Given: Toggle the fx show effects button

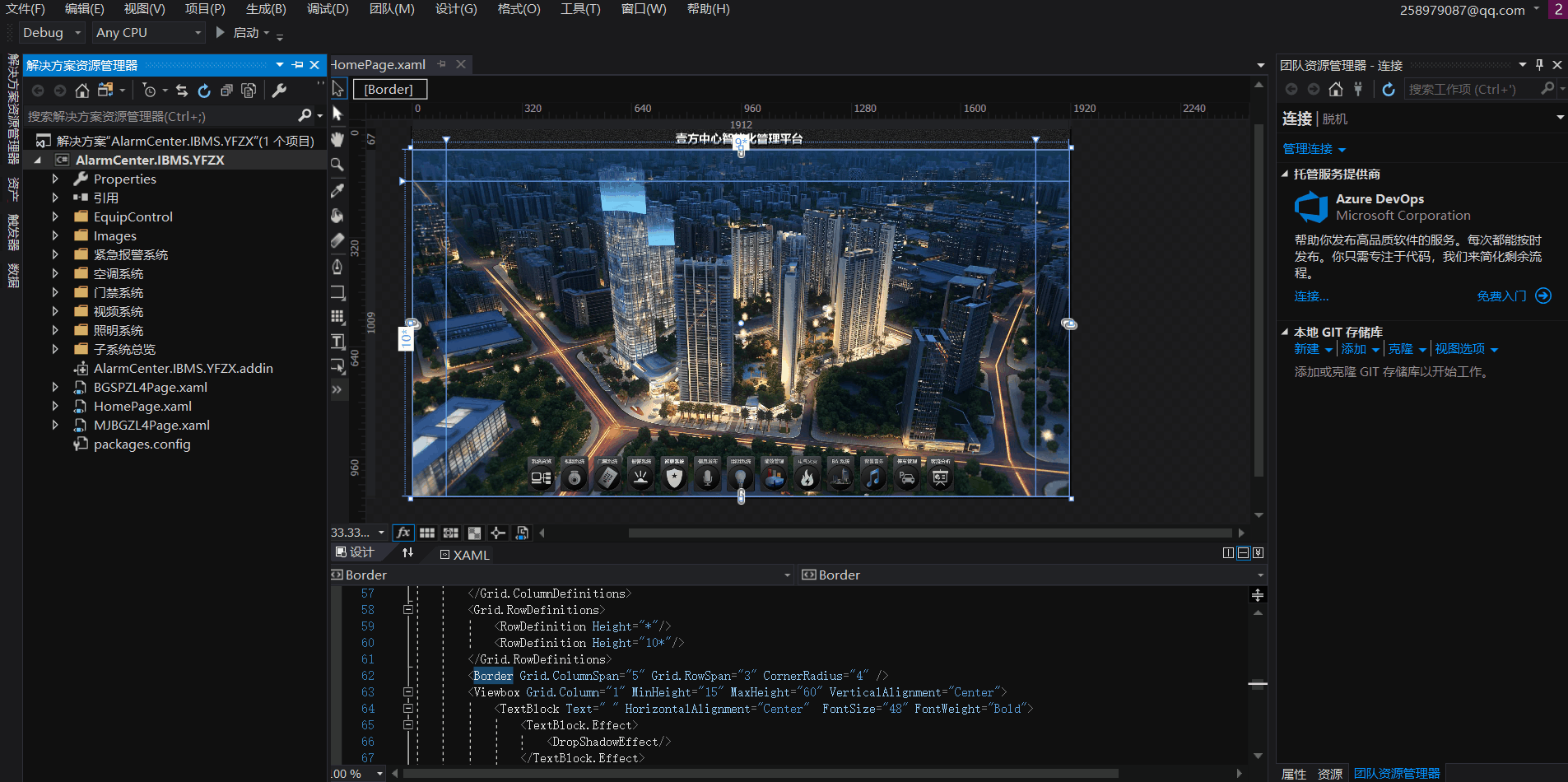Looking at the screenshot, I should tap(403, 533).
